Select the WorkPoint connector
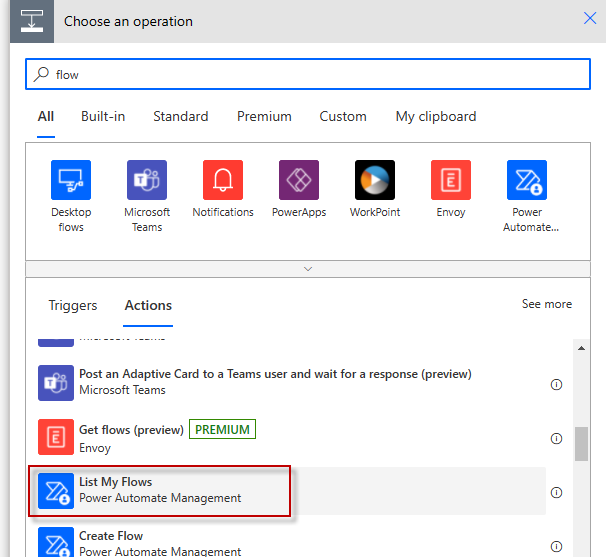 click(375, 180)
